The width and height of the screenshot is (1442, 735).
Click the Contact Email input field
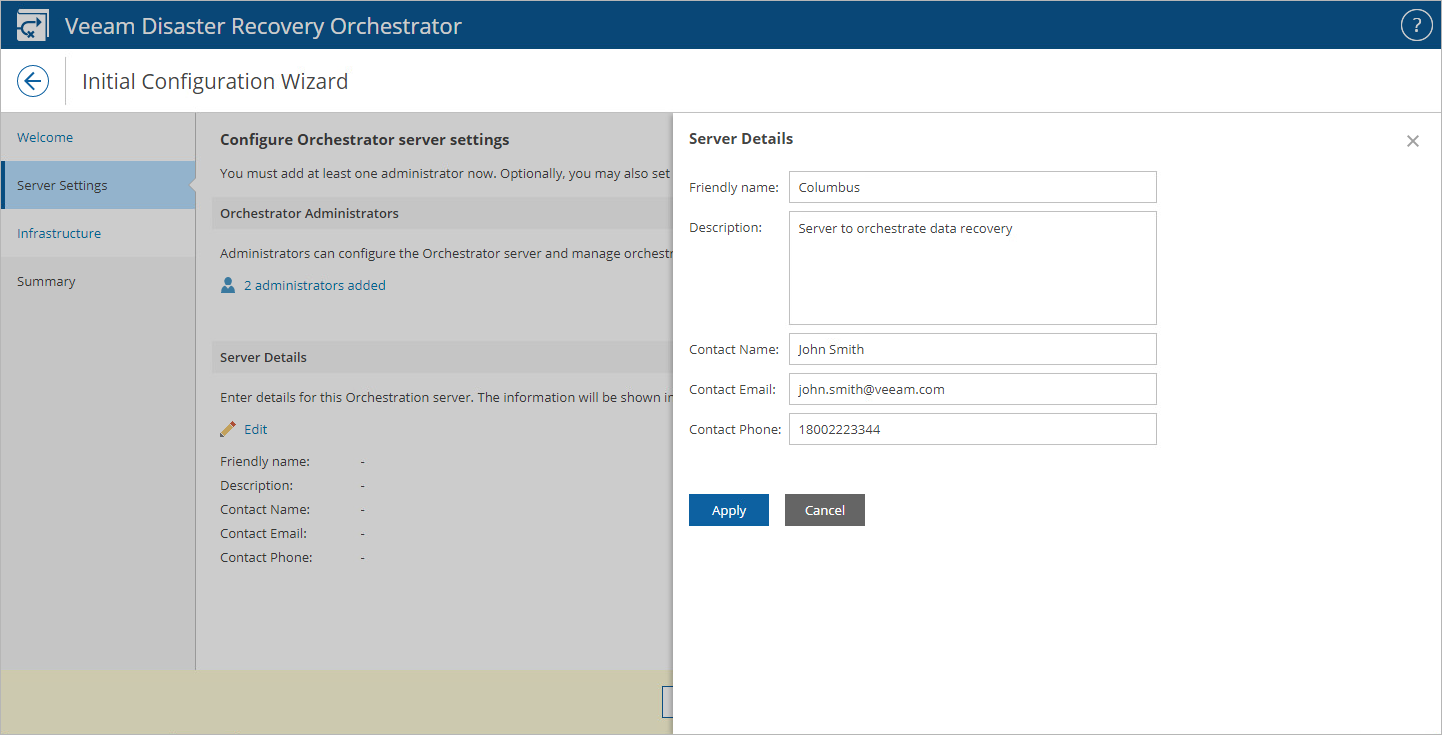972,389
